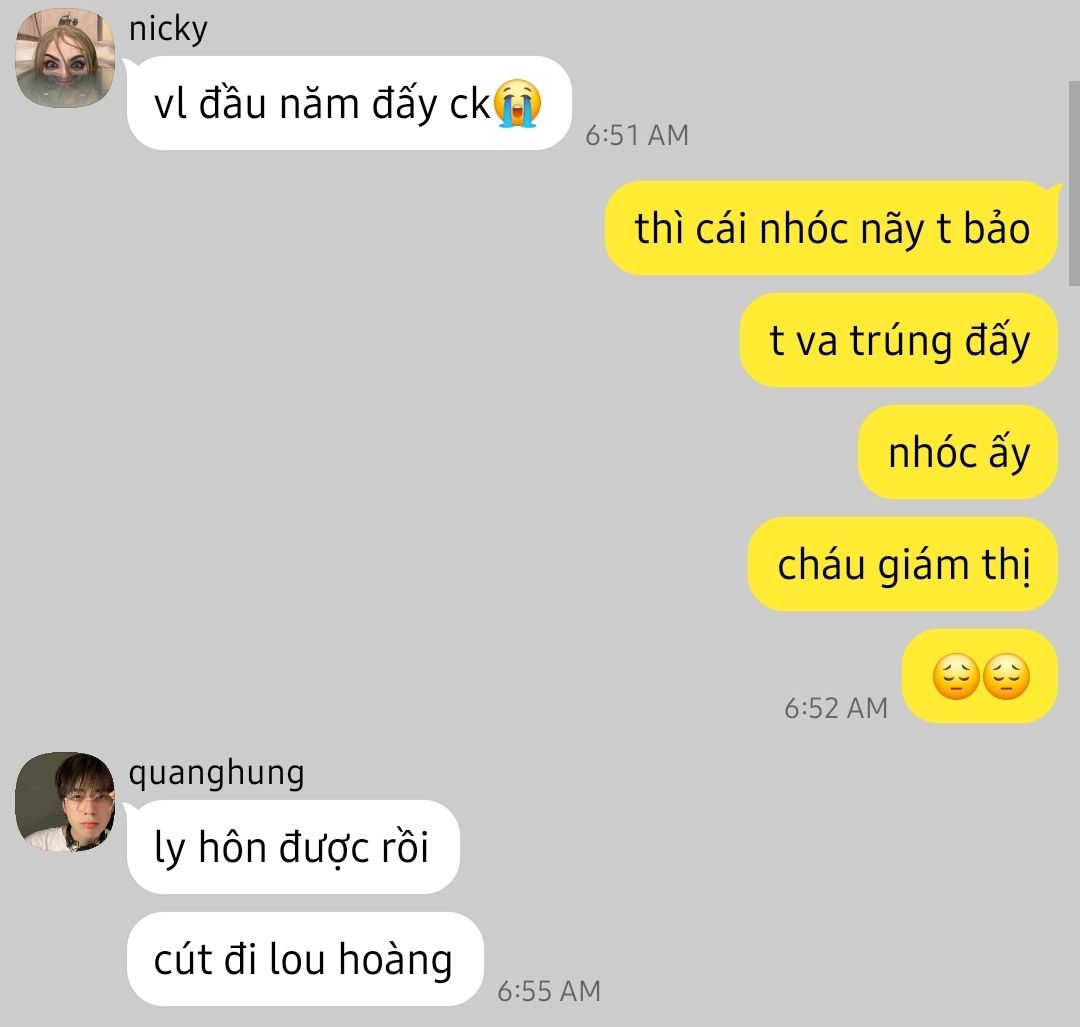Click the word 'ck' in nicky's message

pos(470,105)
